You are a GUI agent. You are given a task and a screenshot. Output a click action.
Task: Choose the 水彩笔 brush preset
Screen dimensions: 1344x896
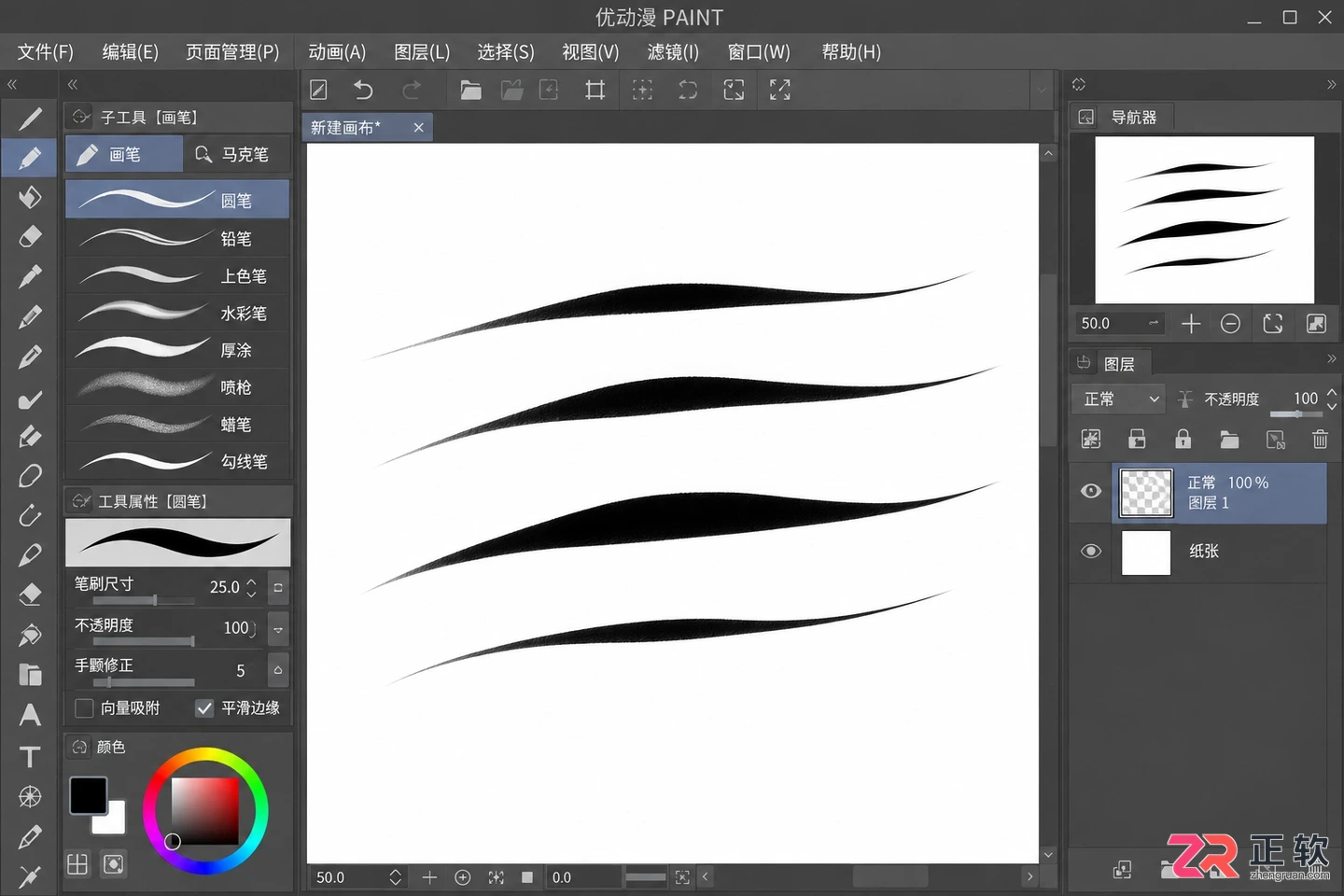click(177, 313)
